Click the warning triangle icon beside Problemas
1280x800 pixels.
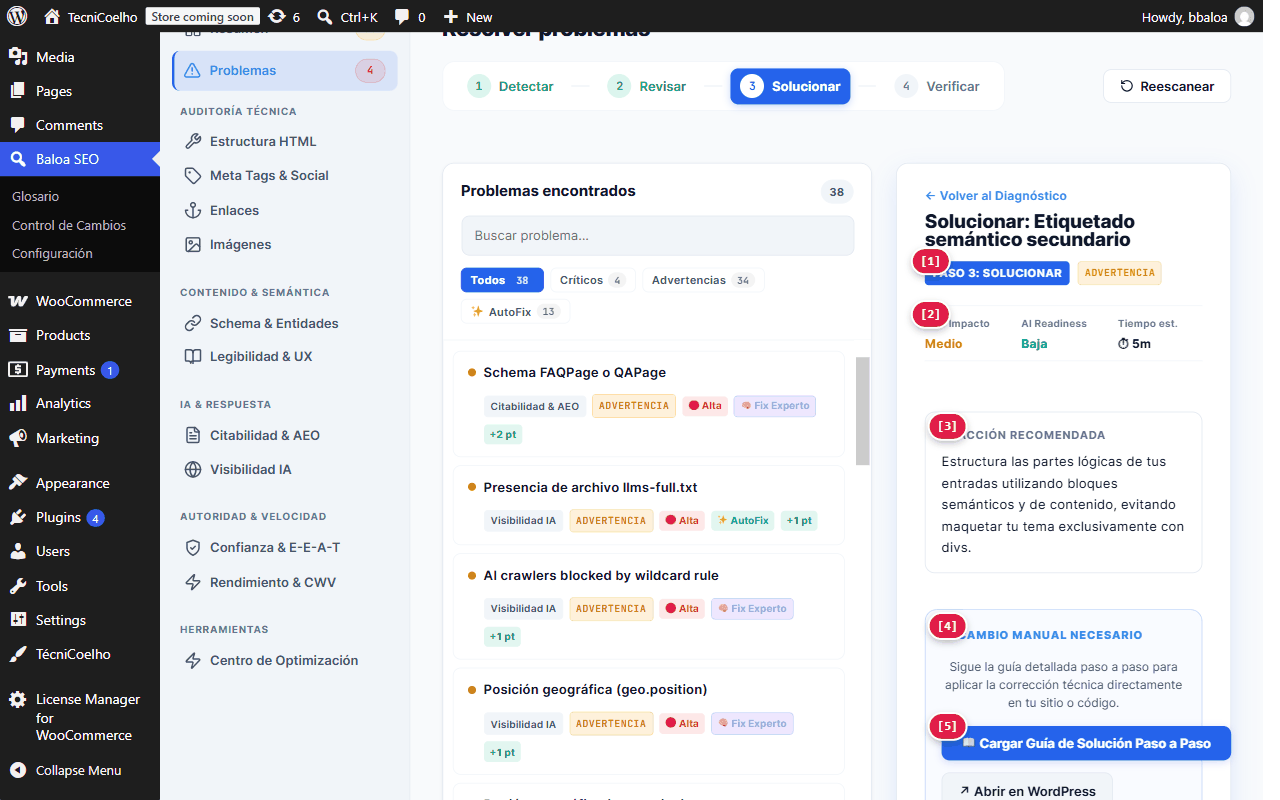[x=193, y=70]
